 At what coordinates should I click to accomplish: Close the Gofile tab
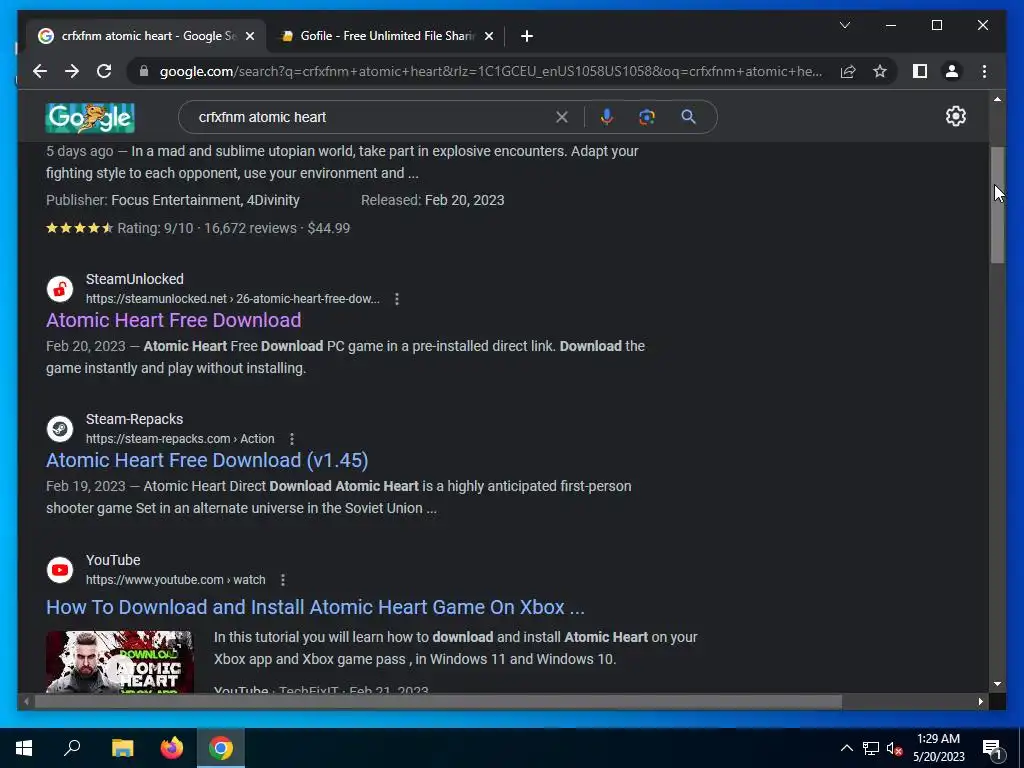488,36
